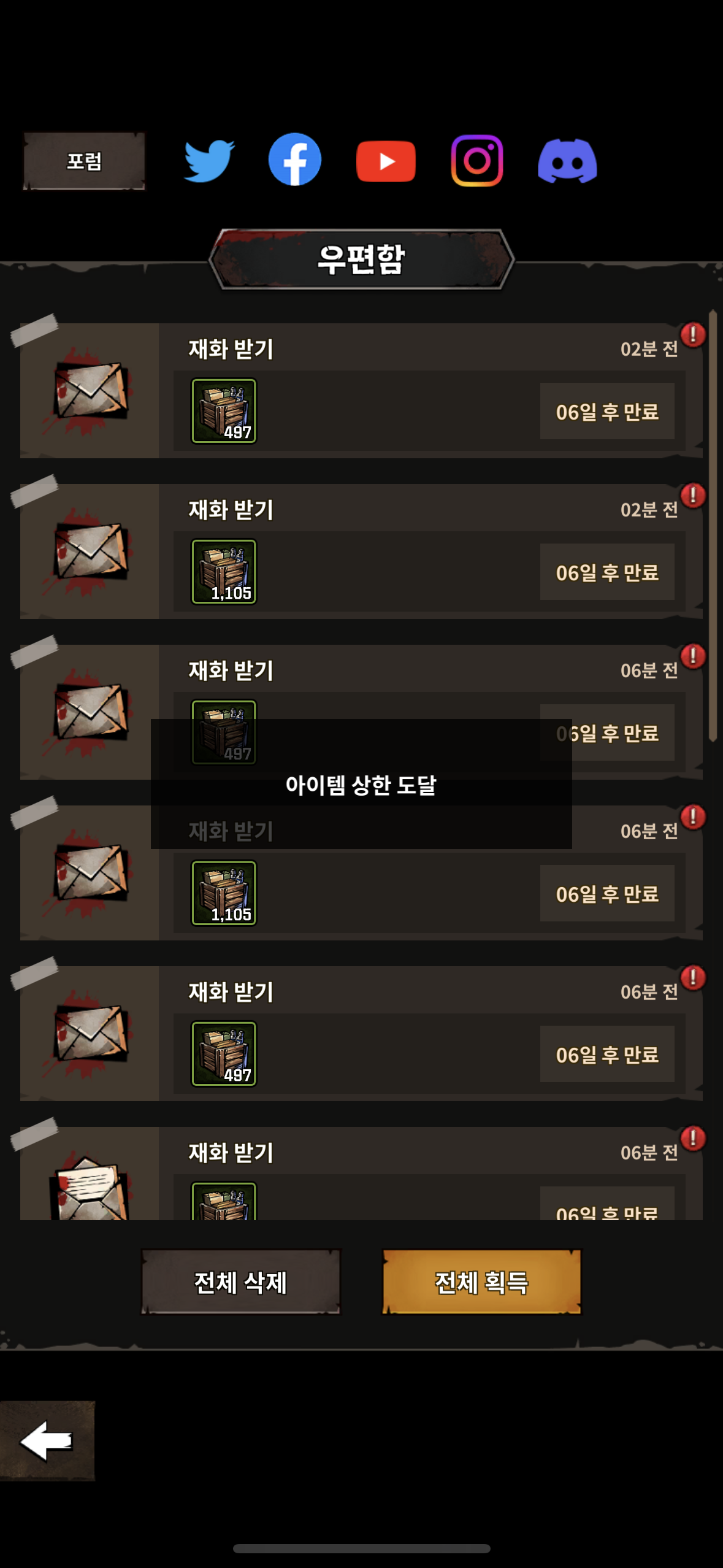
Task: Dismiss the 아이템 상한 도달 message
Action: point(361,784)
